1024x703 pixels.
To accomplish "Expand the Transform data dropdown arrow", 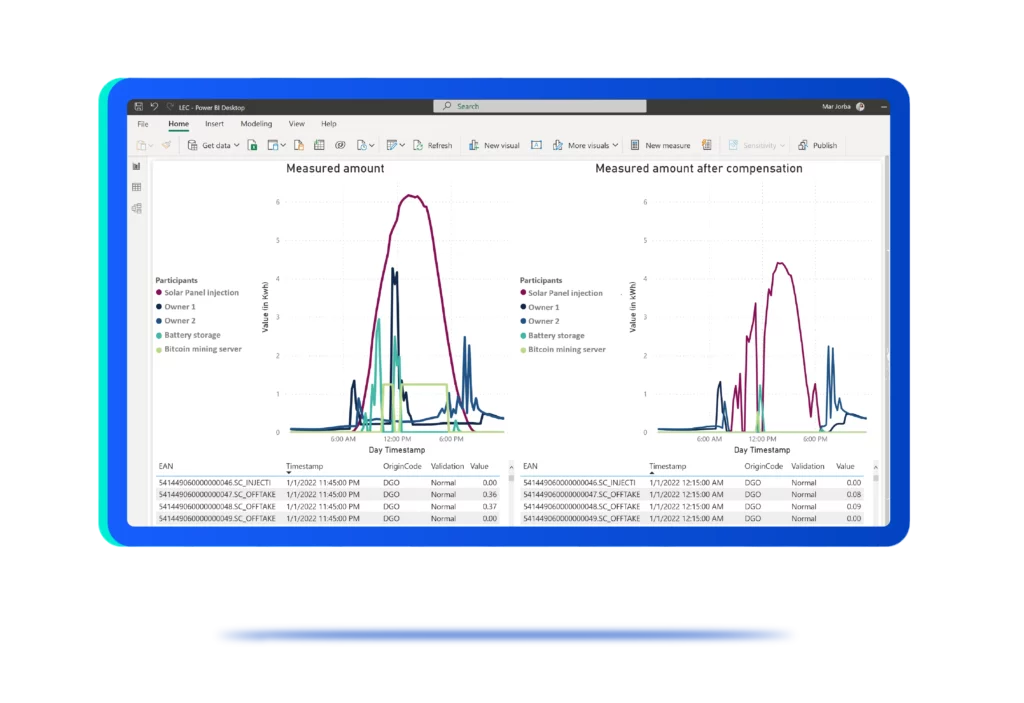I will [x=402, y=145].
